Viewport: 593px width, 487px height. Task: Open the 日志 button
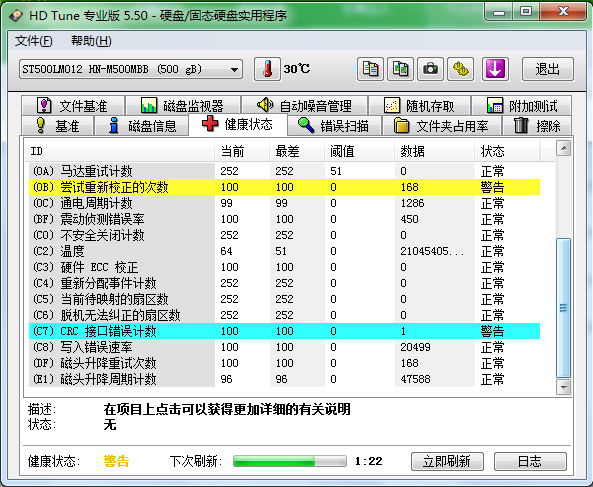click(x=530, y=461)
